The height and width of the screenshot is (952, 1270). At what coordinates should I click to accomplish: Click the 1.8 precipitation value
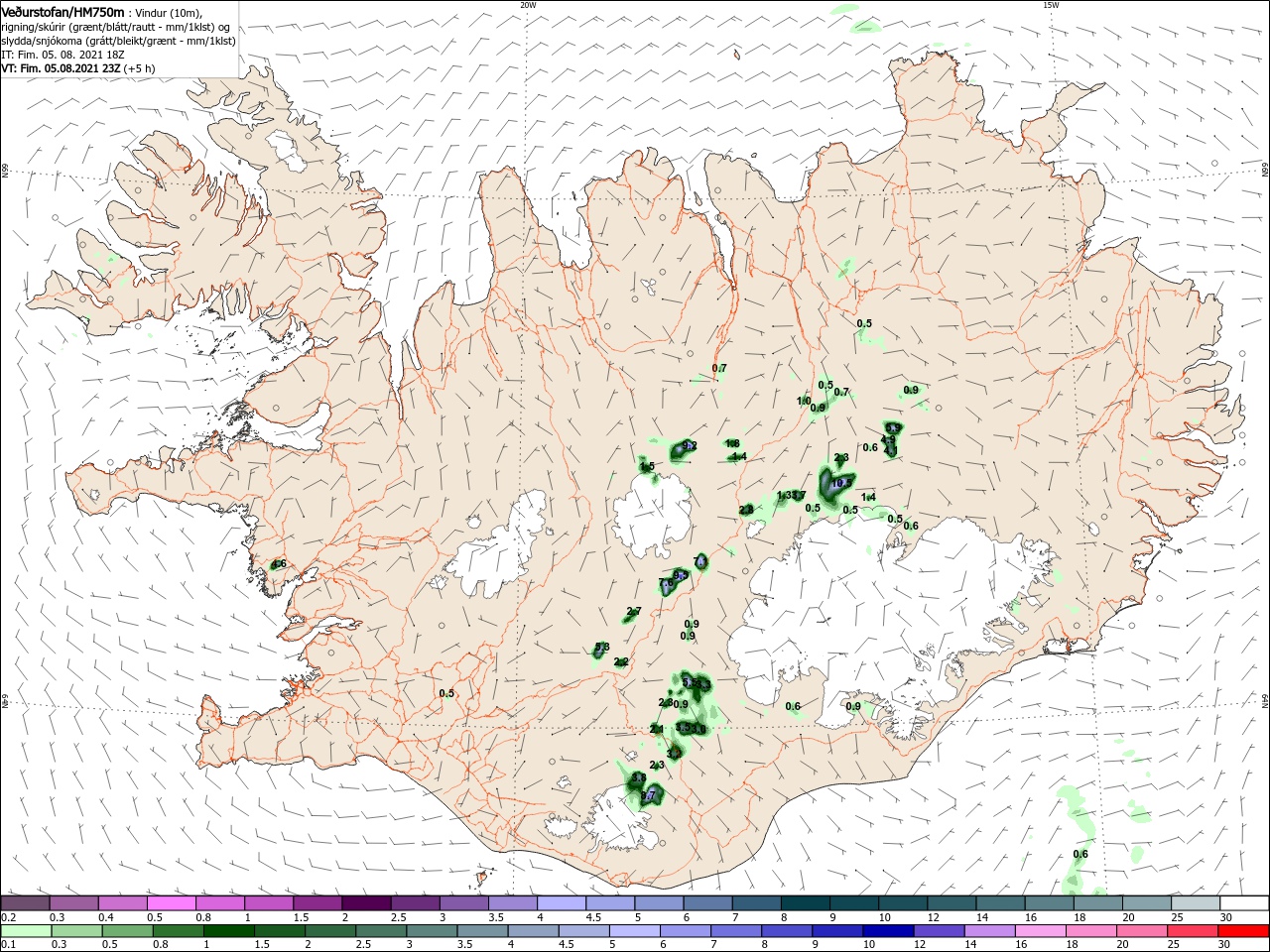[x=732, y=443]
